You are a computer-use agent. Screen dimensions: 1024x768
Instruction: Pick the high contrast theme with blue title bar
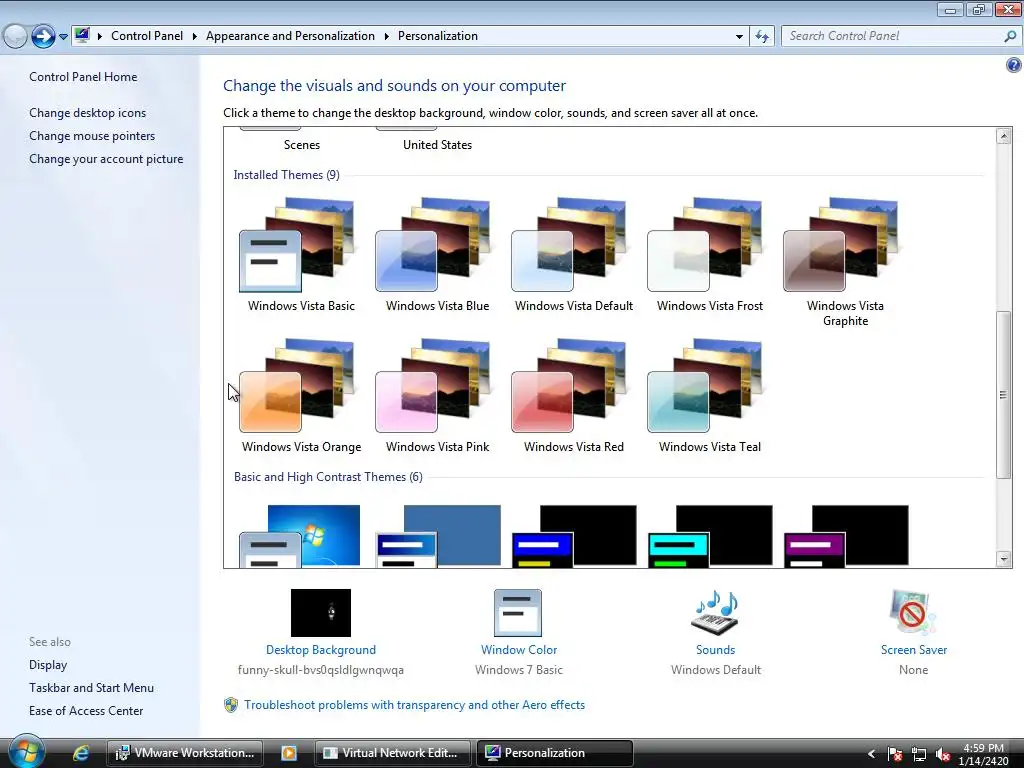(574, 535)
